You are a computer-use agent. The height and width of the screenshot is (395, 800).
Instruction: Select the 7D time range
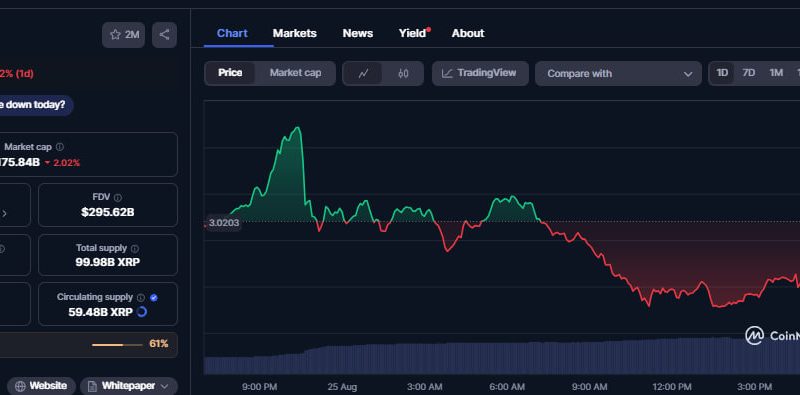[x=748, y=73]
